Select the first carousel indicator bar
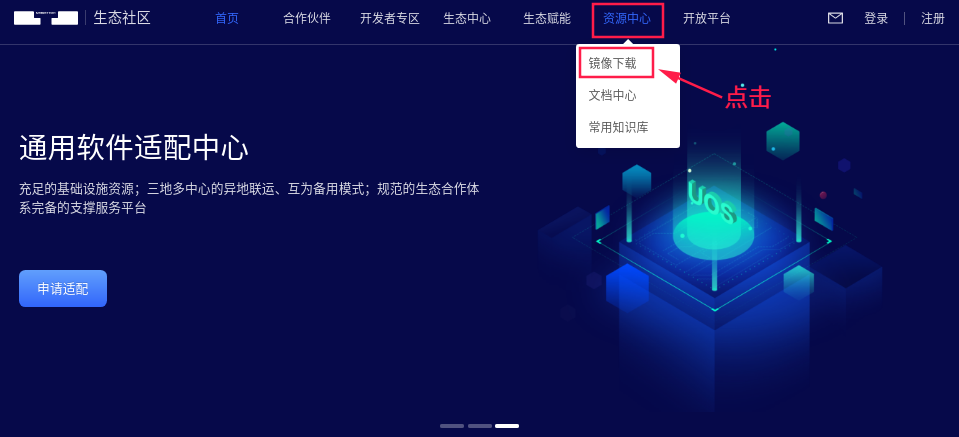This screenshot has height=437, width=959. [452, 425]
